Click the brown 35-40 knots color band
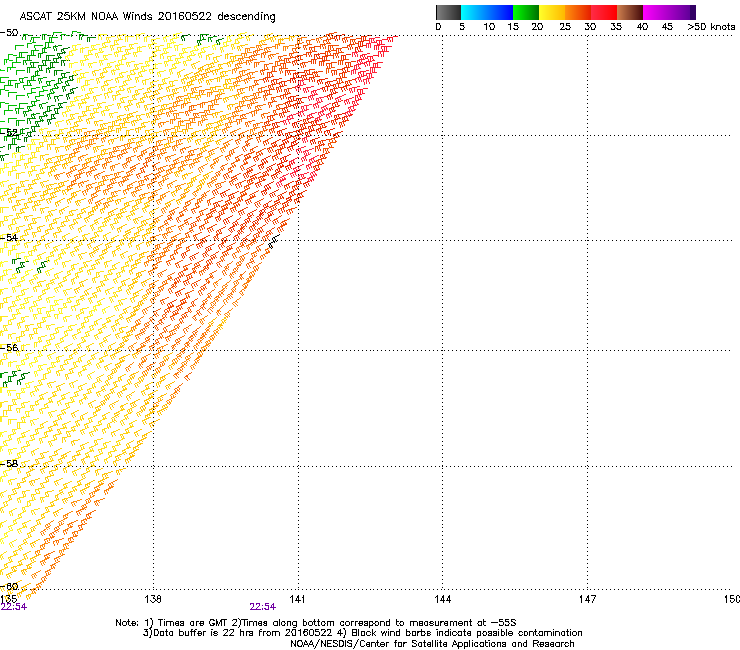Screen dimensions: 740x650 tap(630, 12)
